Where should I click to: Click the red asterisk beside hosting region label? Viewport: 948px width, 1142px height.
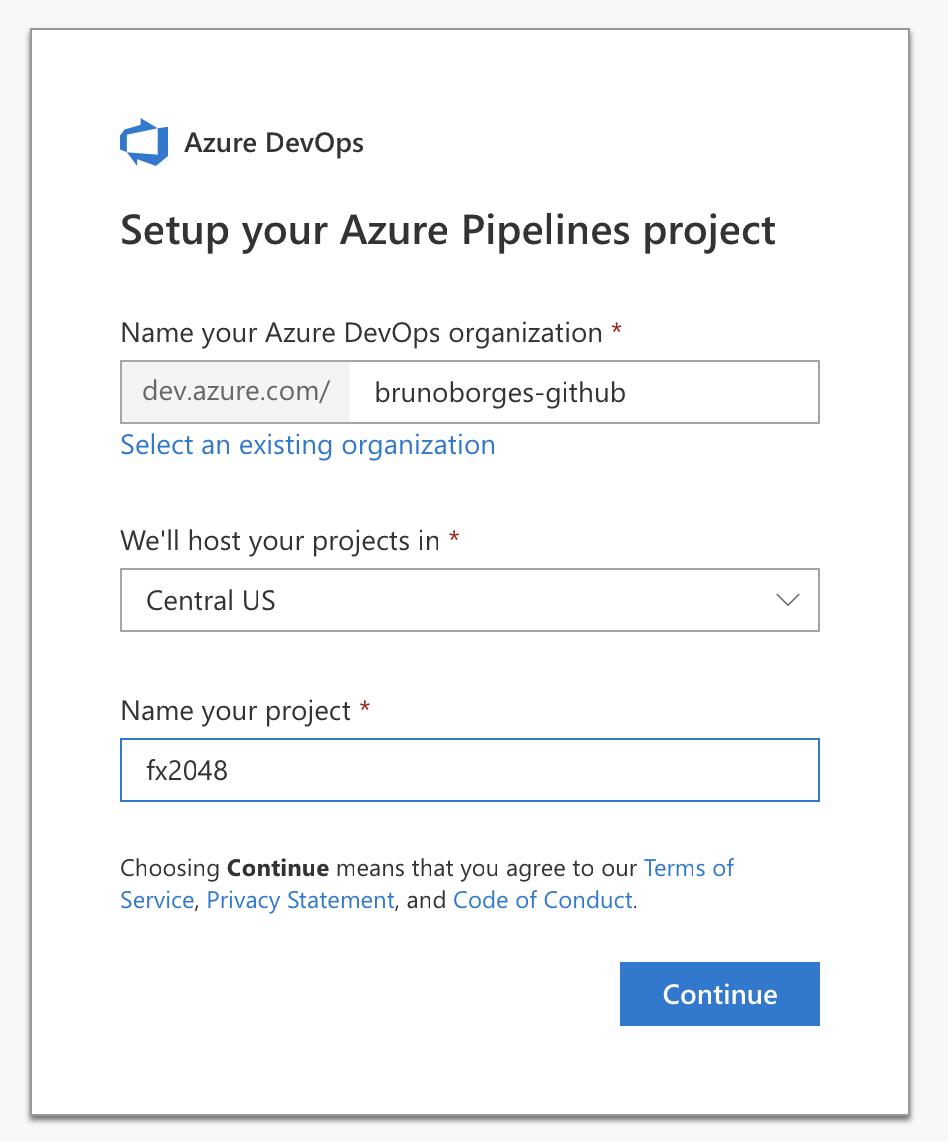454,538
